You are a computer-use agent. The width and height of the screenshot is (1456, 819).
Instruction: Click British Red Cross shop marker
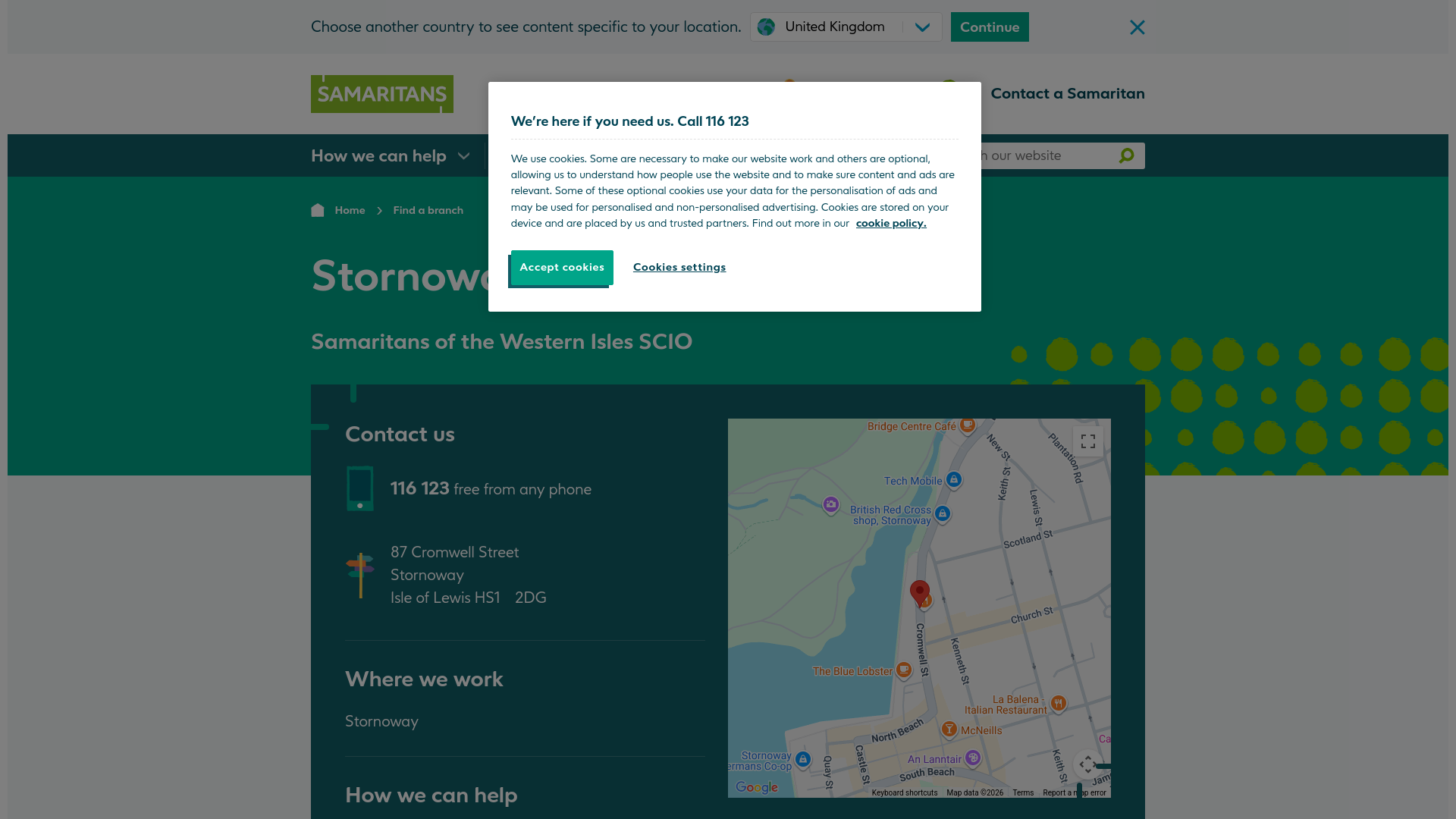pos(943,514)
